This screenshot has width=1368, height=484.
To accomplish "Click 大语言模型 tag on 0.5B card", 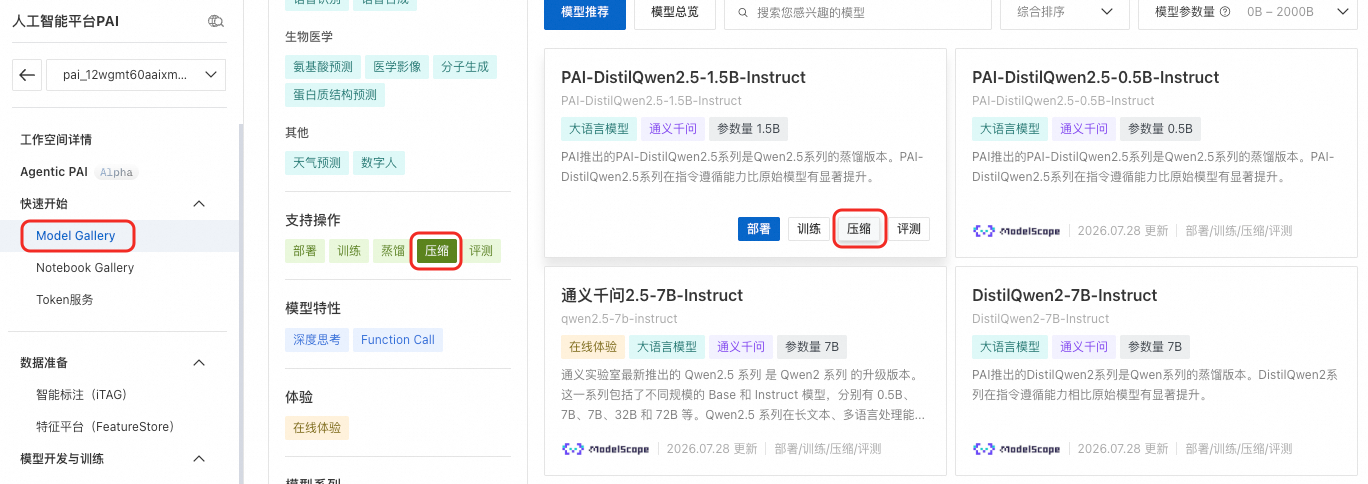I will 1010,129.
